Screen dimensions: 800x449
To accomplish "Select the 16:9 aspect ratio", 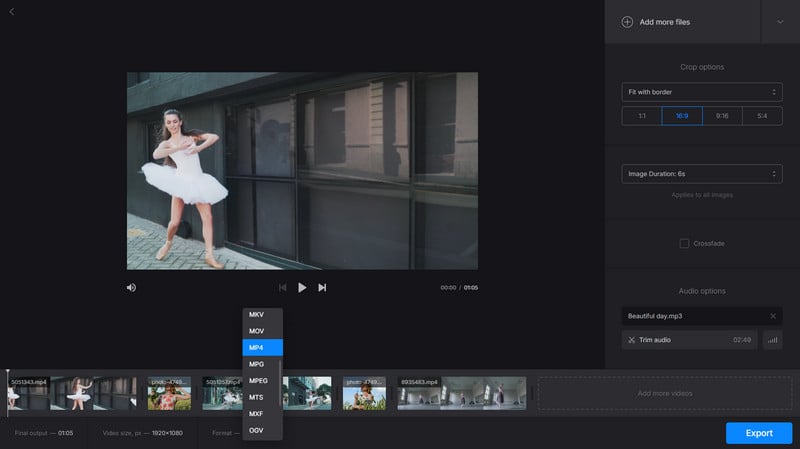I will [x=682, y=116].
